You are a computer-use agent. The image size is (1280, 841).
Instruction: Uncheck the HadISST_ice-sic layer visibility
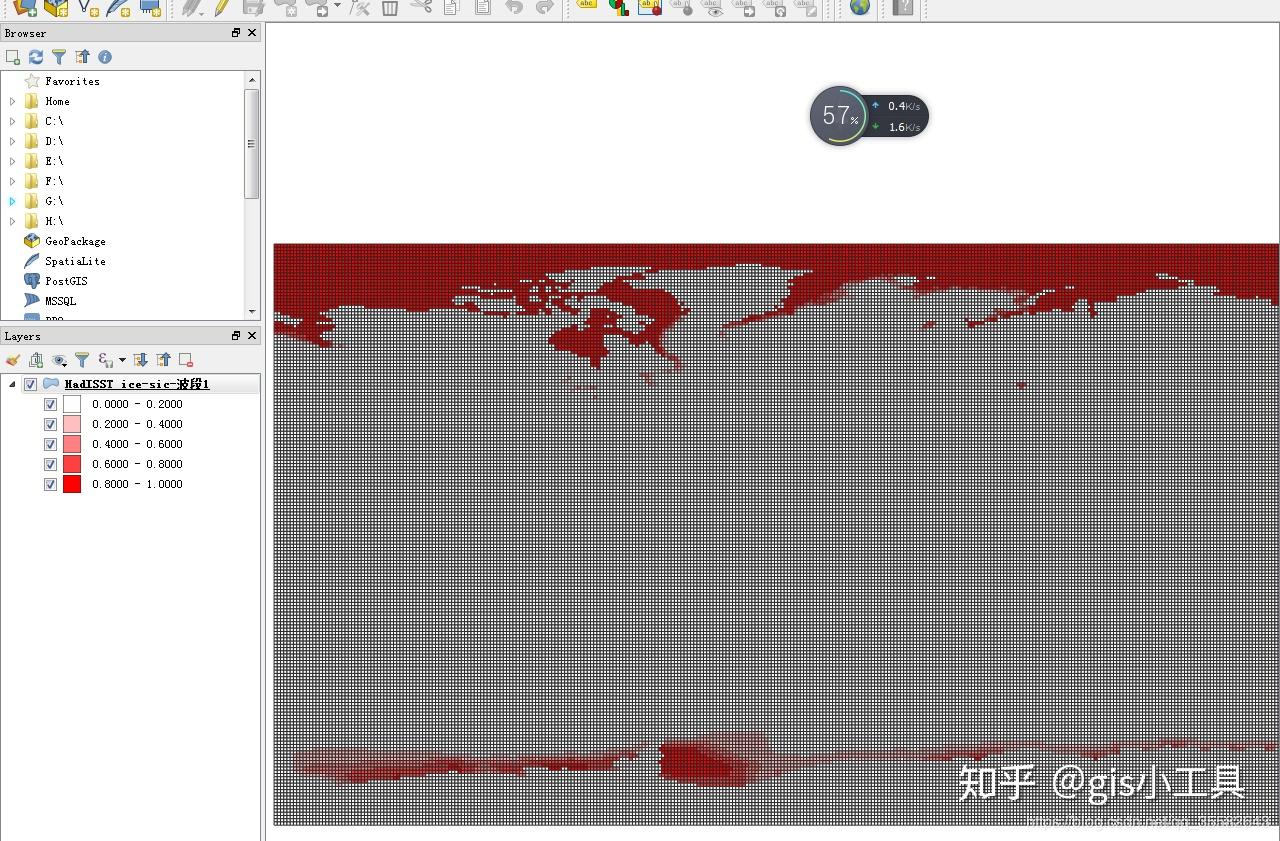31,384
